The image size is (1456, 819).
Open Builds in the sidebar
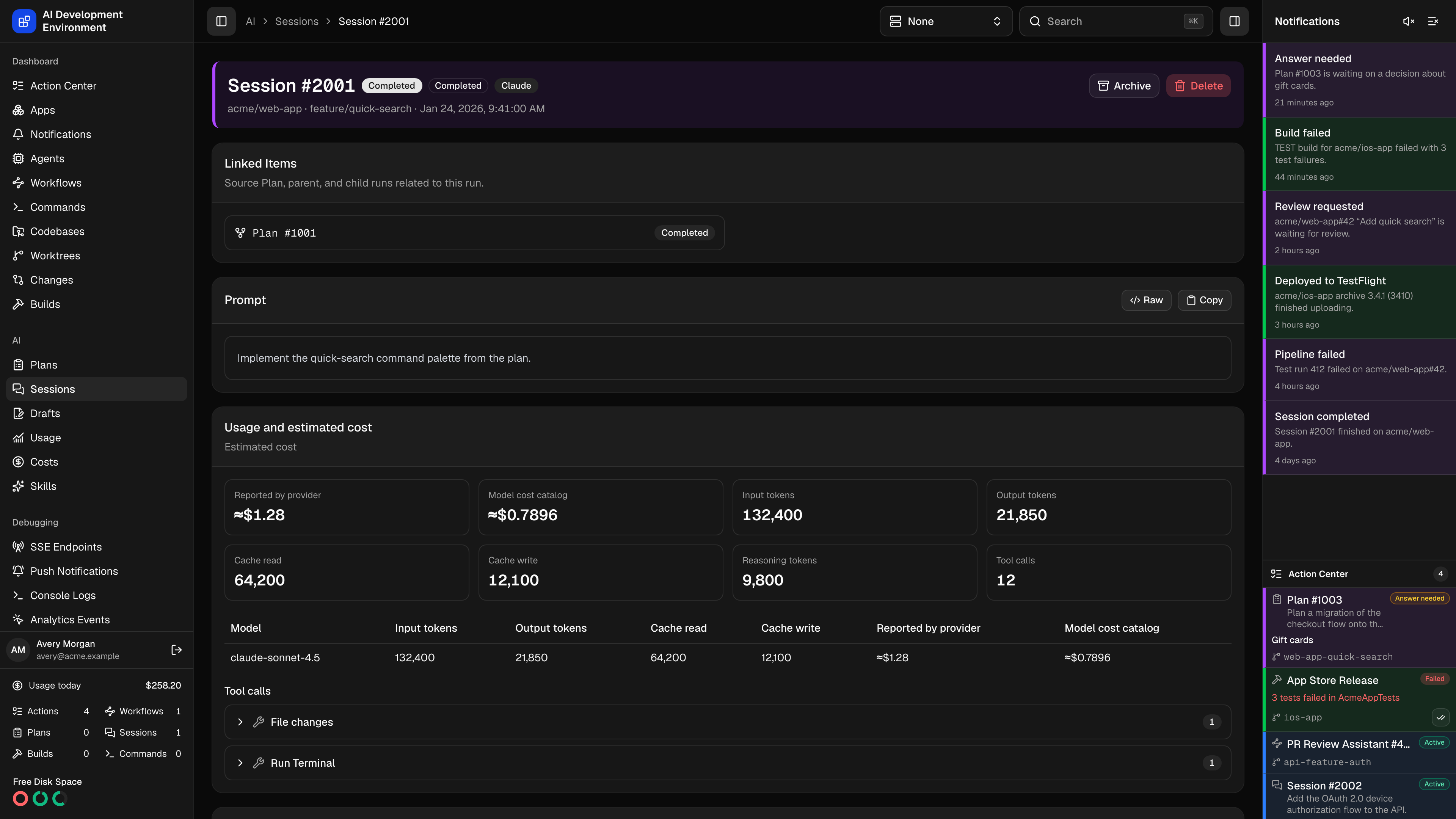pos(97,304)
